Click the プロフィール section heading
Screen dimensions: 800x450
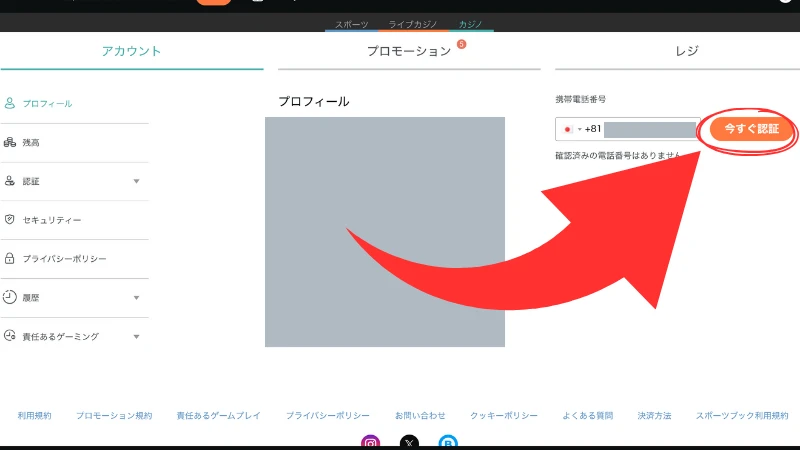314,102
